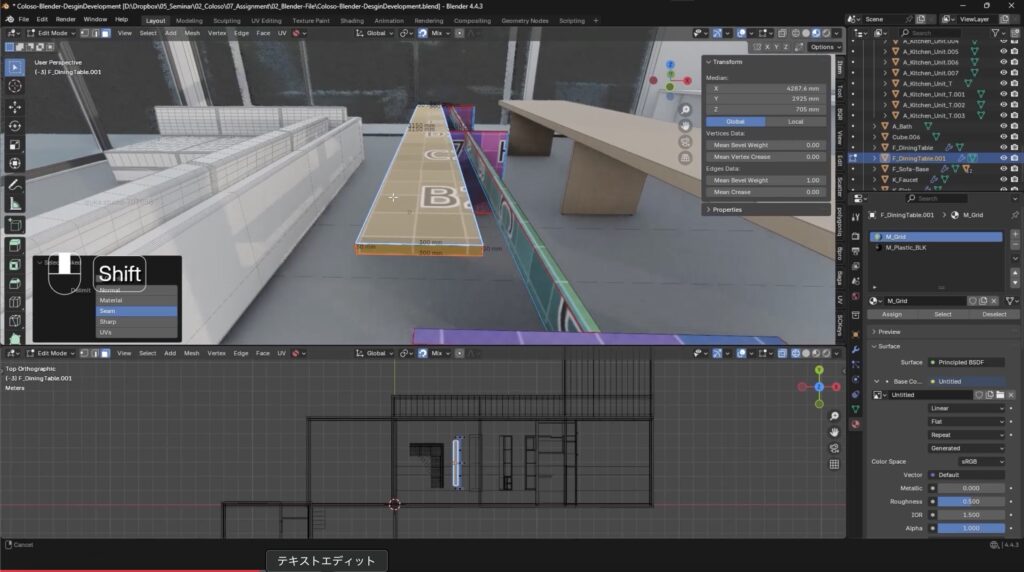Screen dimensions: 1024x572
Task: Toggle visibility of F_DiningTable.001
Action: [x=1004, y=158]
